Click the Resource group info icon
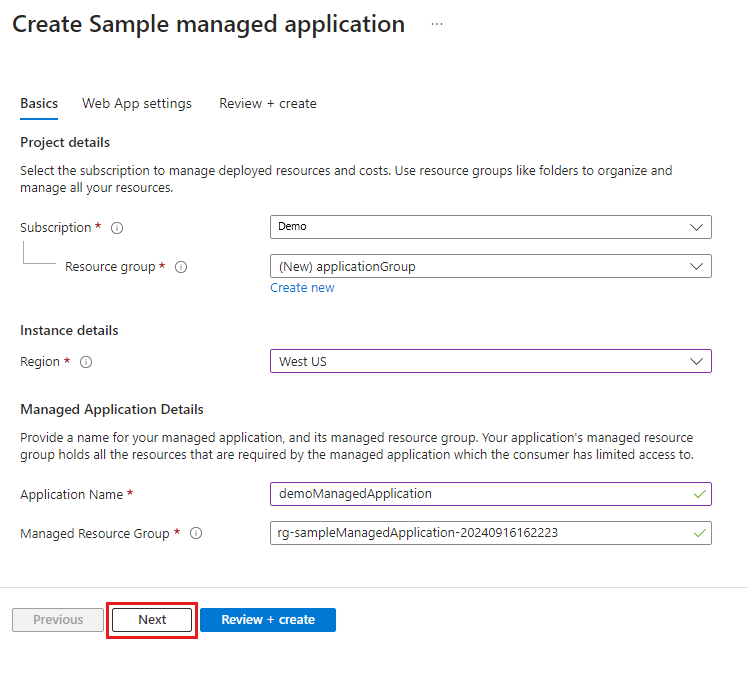 coord(181,267)
